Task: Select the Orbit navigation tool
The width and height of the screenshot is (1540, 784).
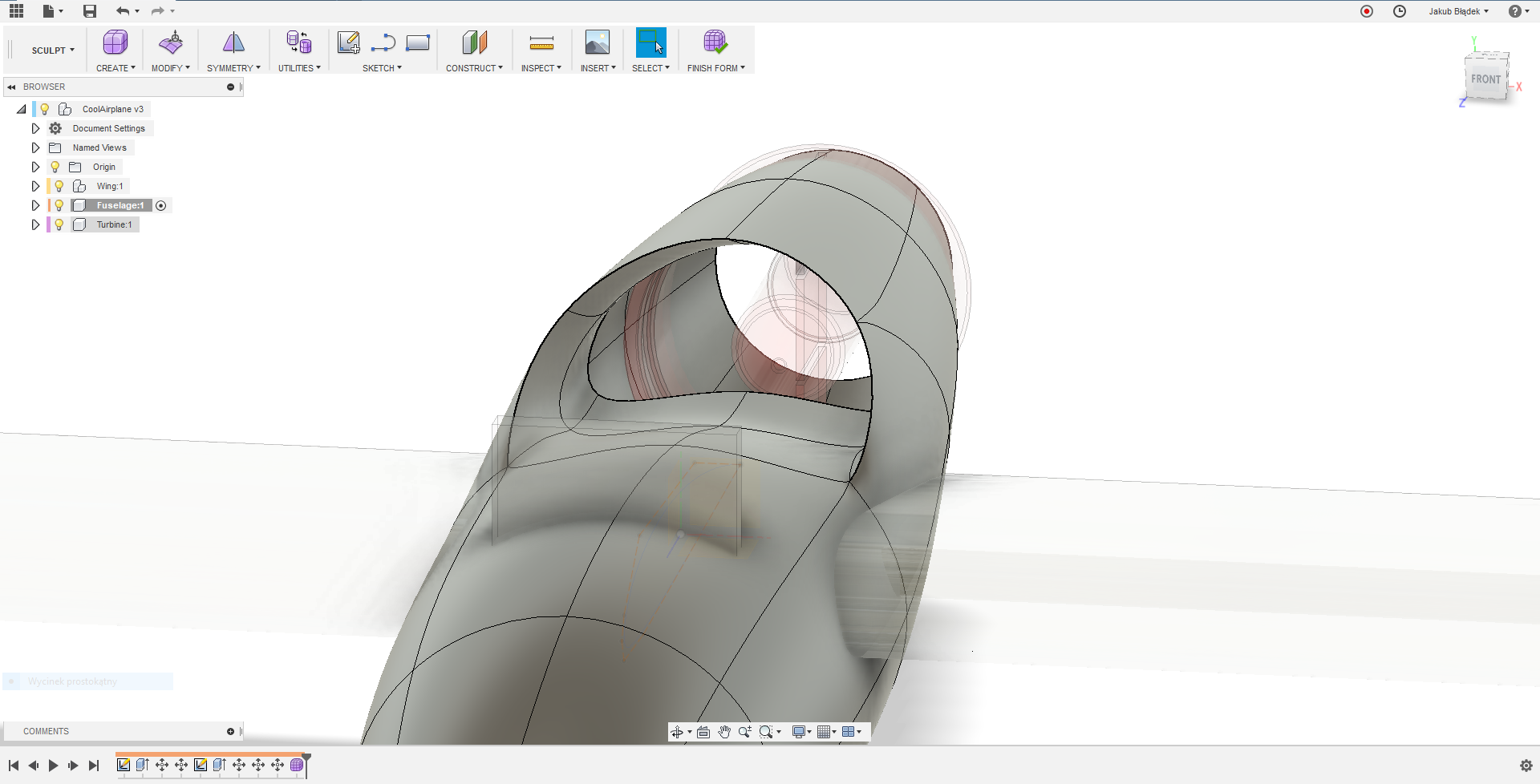Action: point(677,732)
